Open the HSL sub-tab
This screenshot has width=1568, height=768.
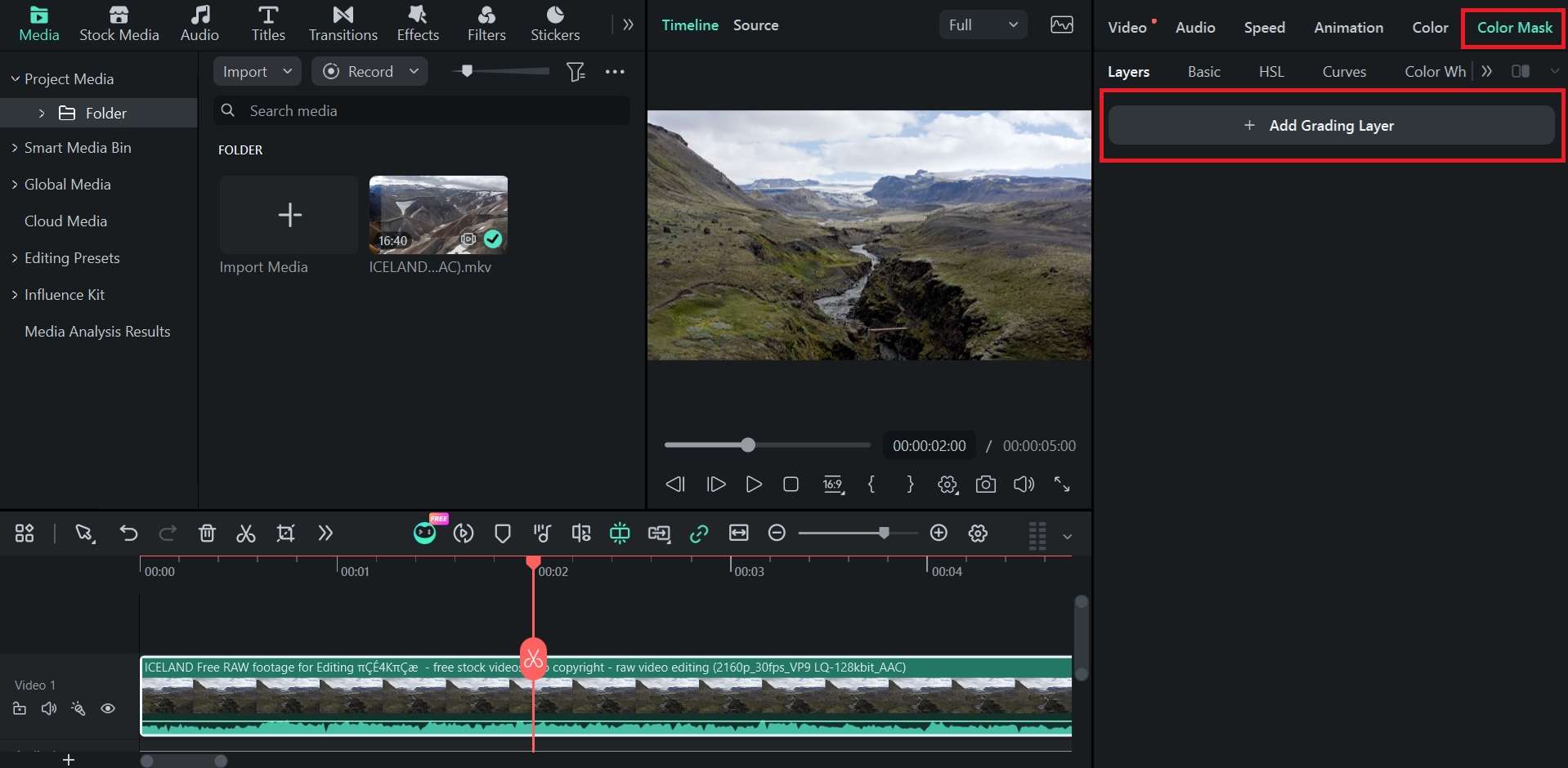pos(1271,72)
